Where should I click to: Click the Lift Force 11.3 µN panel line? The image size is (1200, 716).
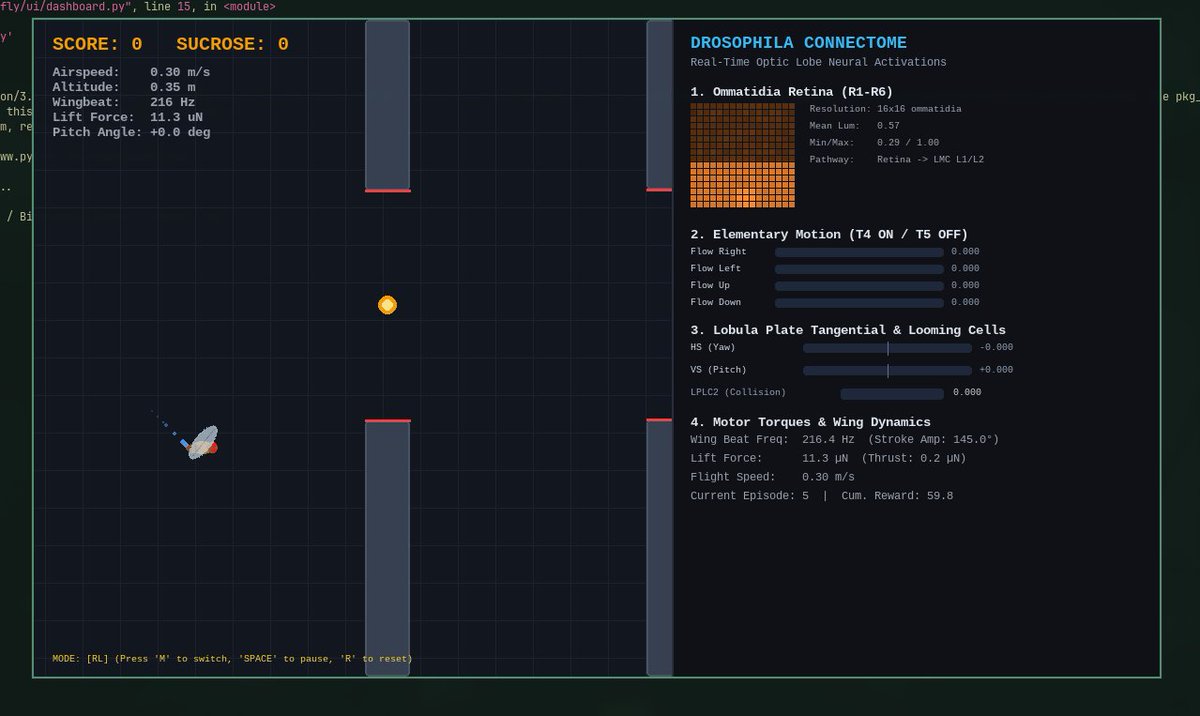[x=828, y=459]
